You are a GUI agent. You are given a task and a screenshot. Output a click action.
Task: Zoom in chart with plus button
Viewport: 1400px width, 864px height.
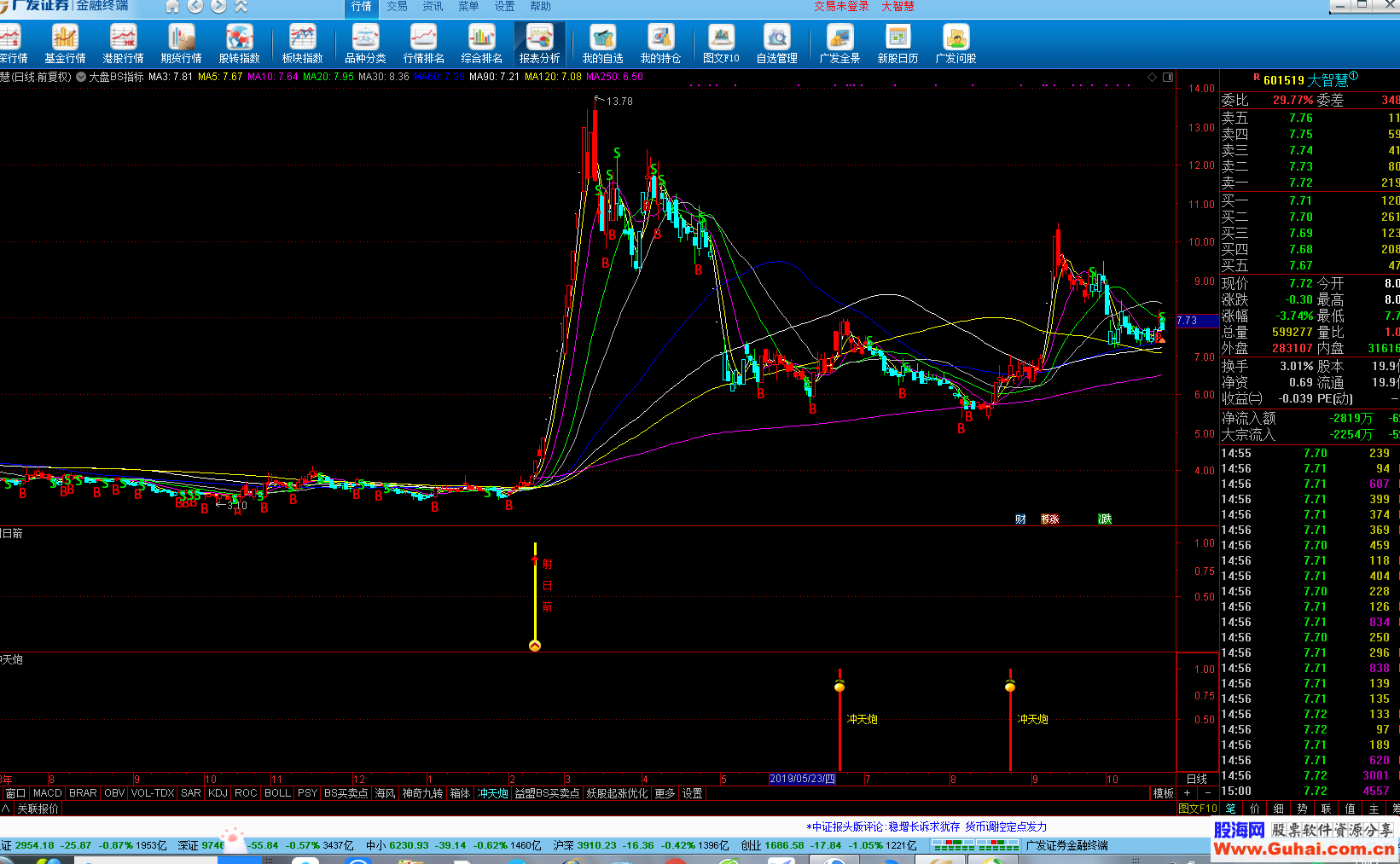(x=1187, y=793)
